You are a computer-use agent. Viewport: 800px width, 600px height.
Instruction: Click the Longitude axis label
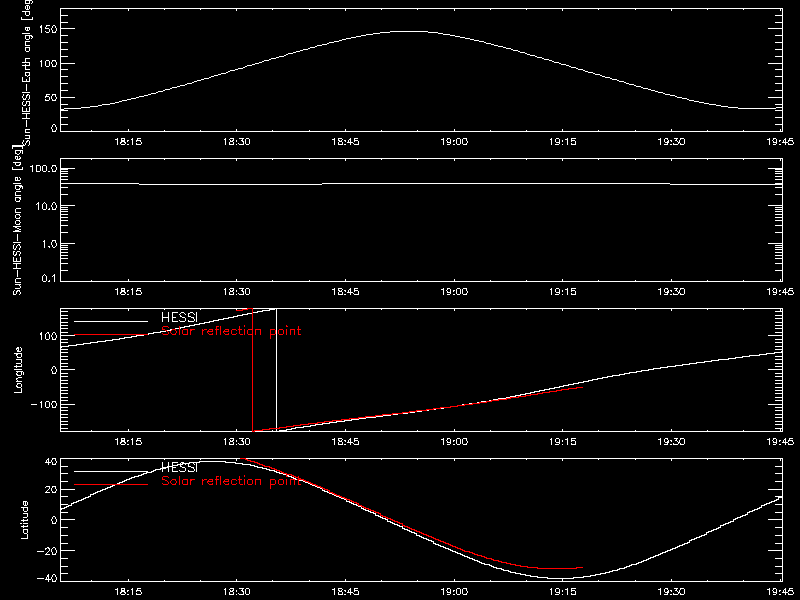pyautogui.click(x=18, y=370)
